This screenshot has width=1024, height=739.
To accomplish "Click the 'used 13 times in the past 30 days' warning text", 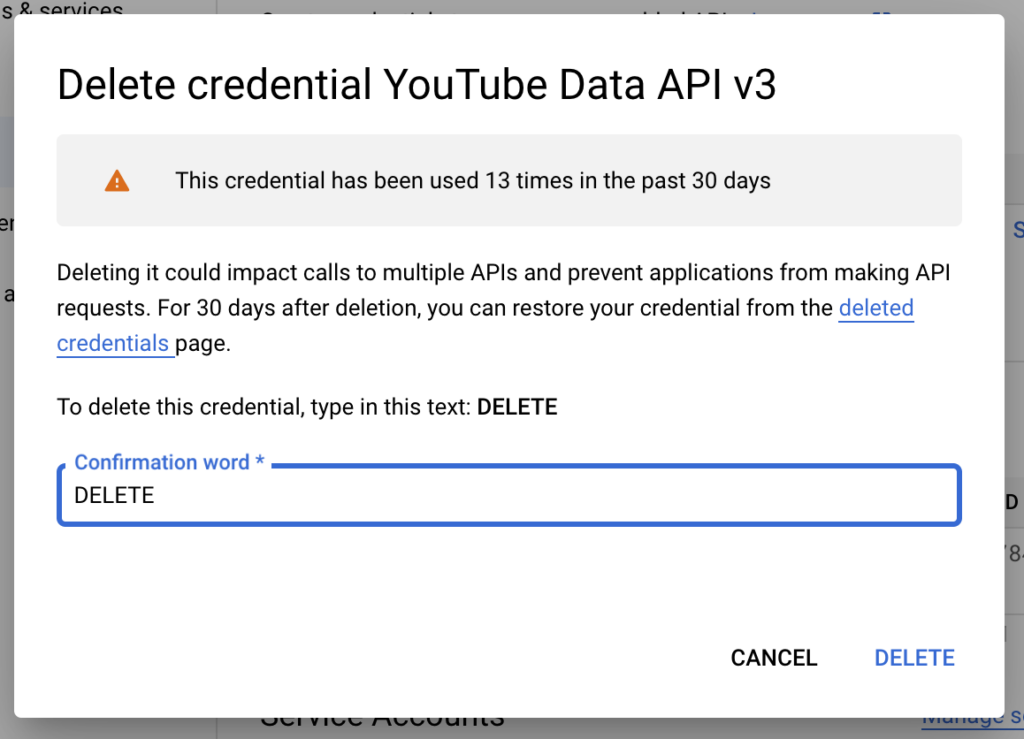I will [473, 180].
